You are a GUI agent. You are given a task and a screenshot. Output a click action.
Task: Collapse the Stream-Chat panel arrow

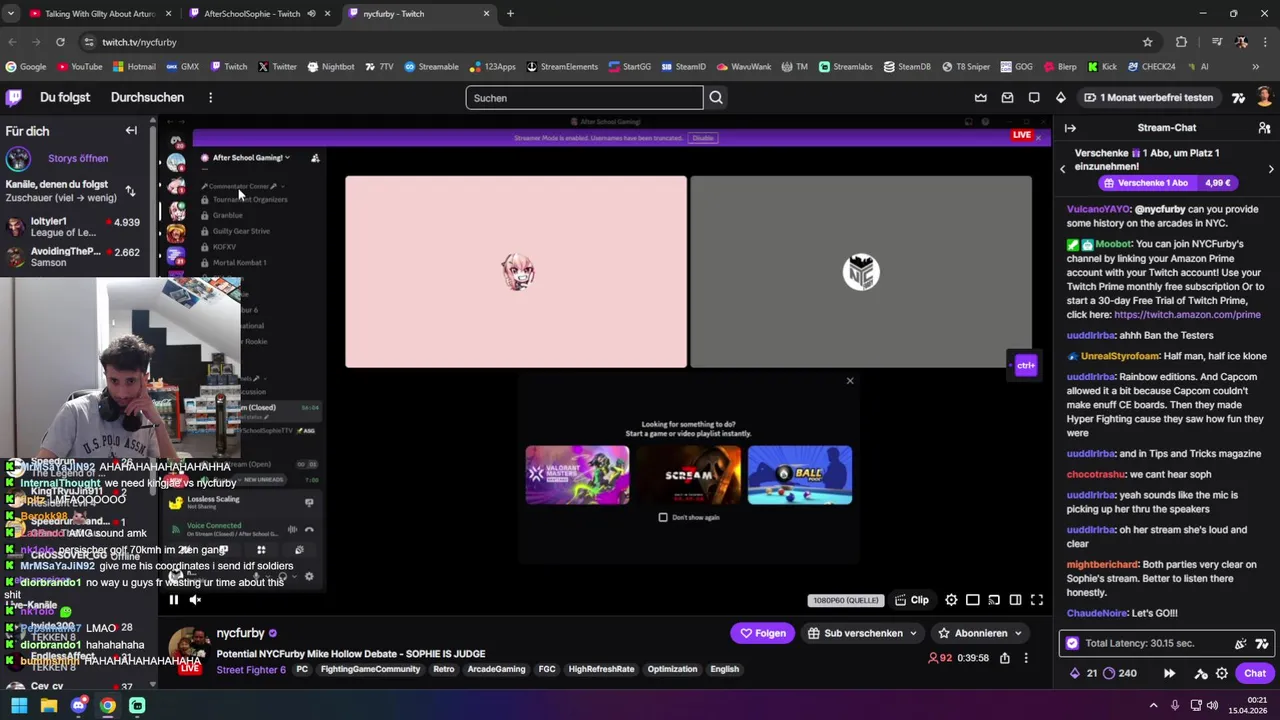point(1070,128)
